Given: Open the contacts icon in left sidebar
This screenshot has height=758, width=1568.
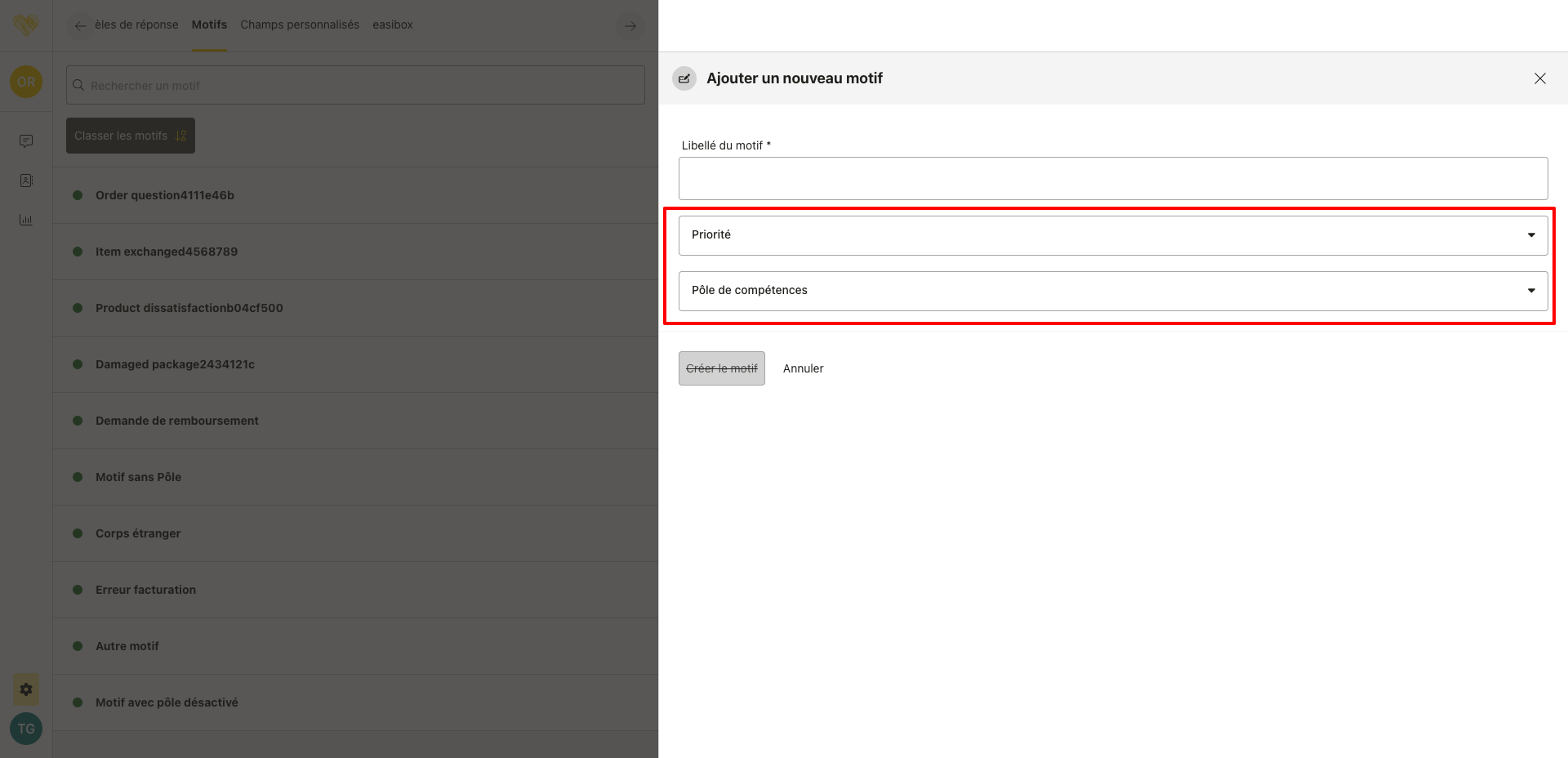Looking at the screenshot, I should pos(26,181).
